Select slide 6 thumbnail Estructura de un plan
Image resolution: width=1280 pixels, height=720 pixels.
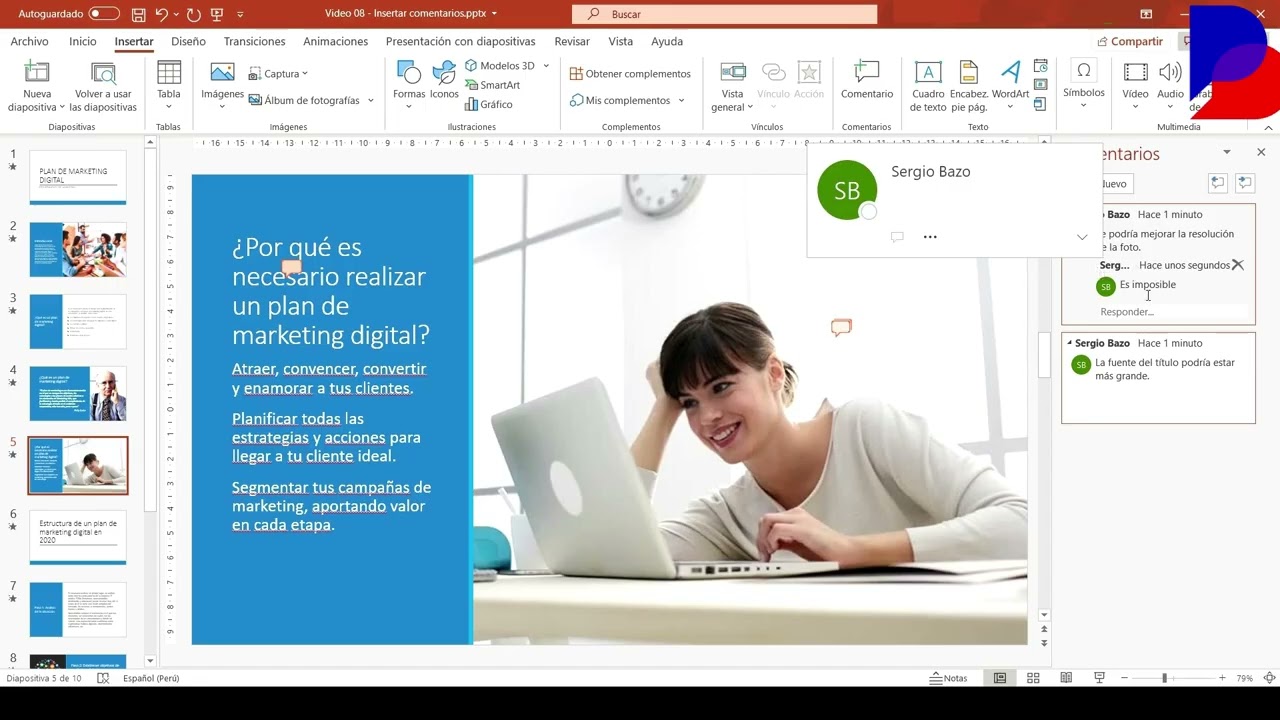coord(78,537)
